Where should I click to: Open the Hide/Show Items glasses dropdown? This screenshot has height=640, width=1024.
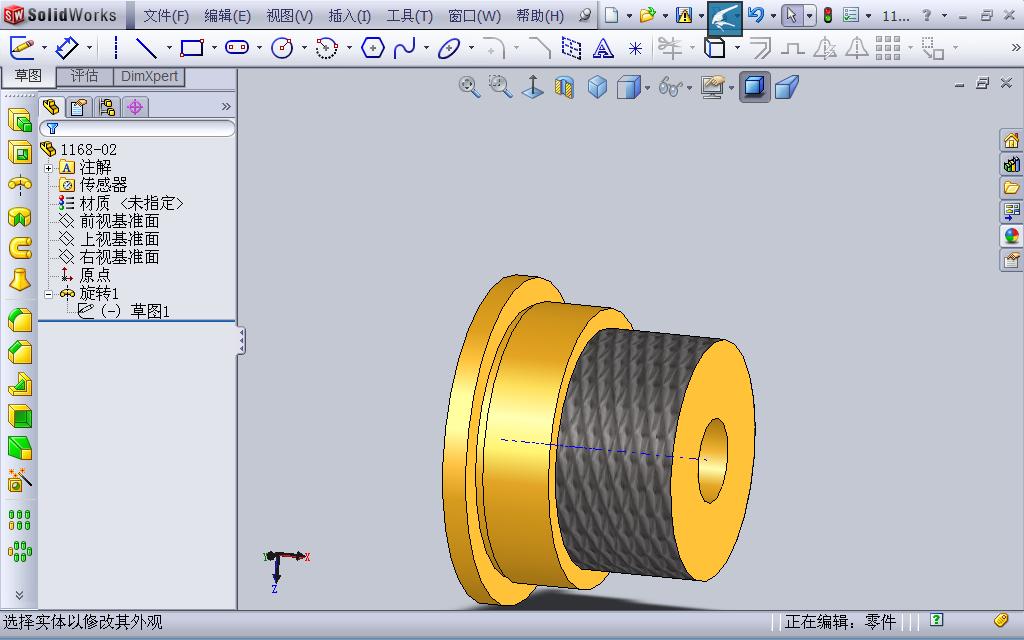[690, 88]
